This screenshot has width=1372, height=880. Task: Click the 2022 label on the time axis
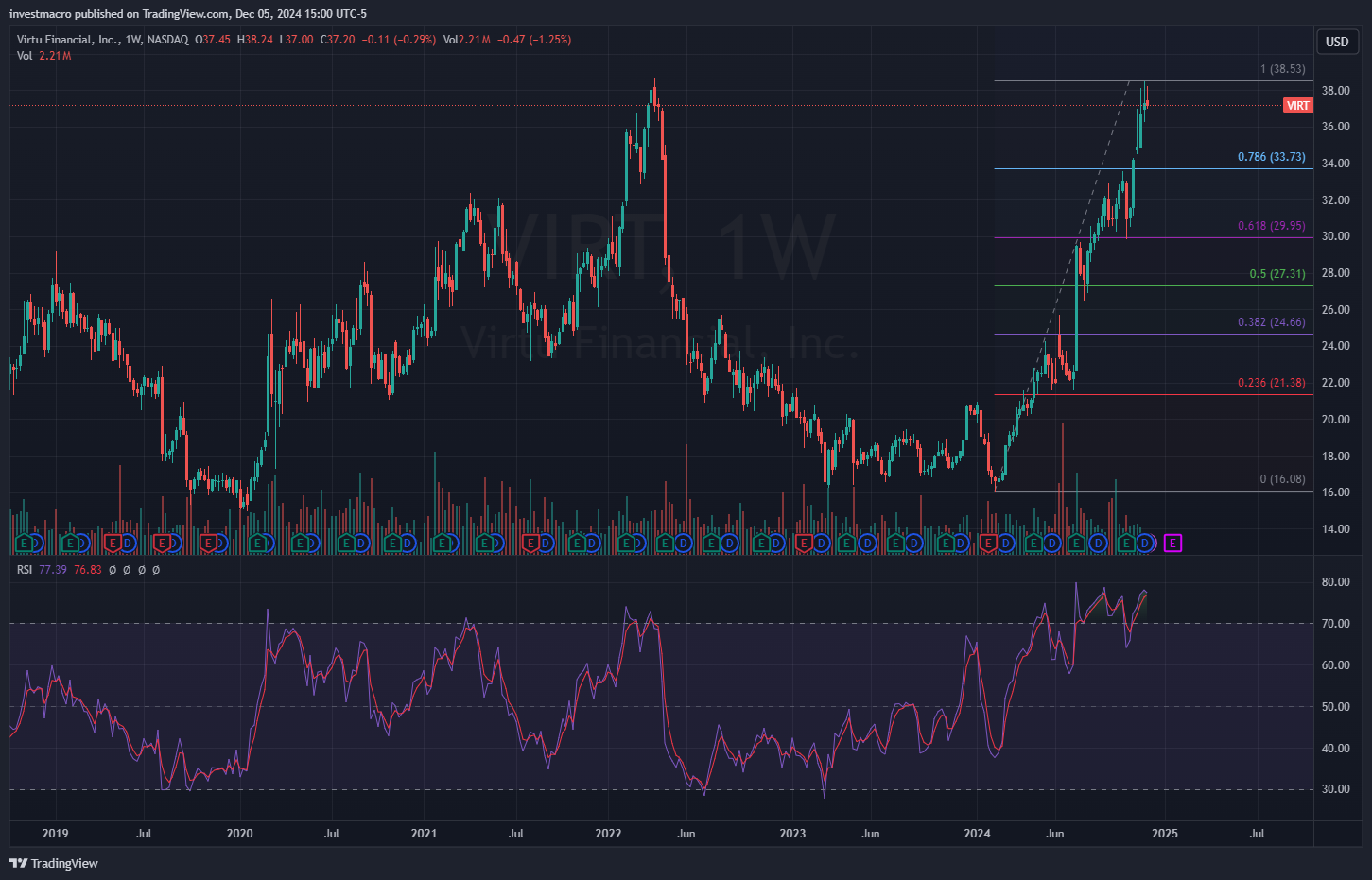pyautogui.click(x=608, y=834)
